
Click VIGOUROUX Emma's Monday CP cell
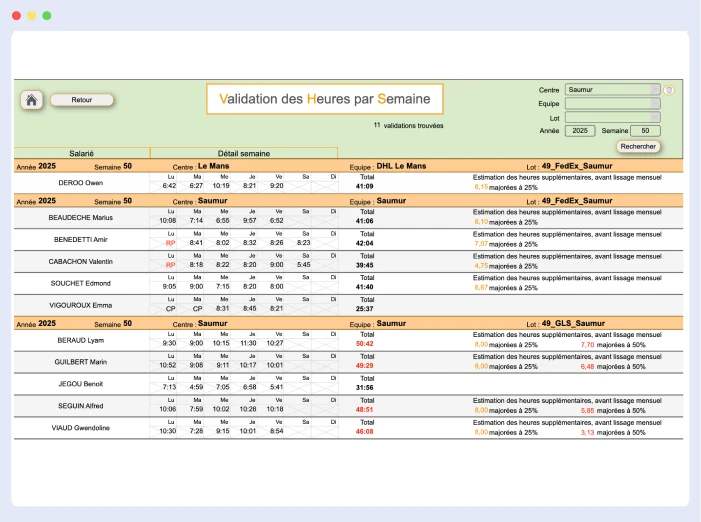[x=170, y=308]
